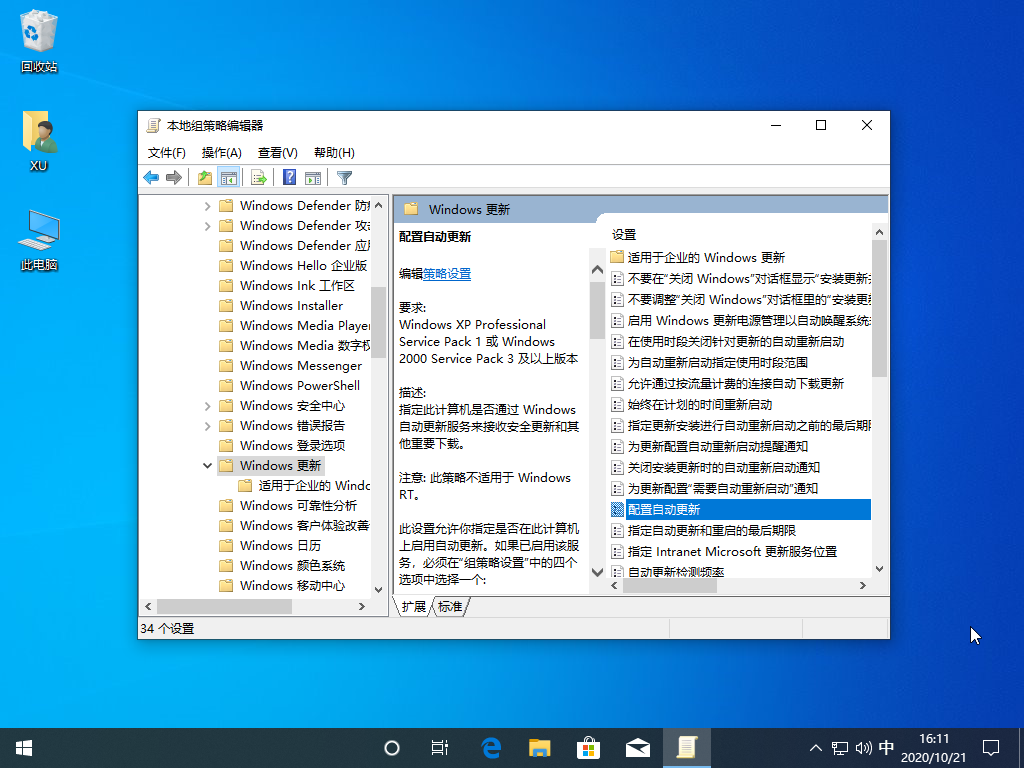Show hidden tray icons chevron
1024x768 pixels.
(816, 748)
